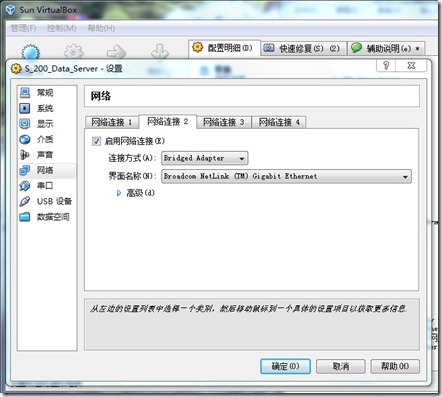Click the down-arrow Discard toolbar icon

pos(160,52)
